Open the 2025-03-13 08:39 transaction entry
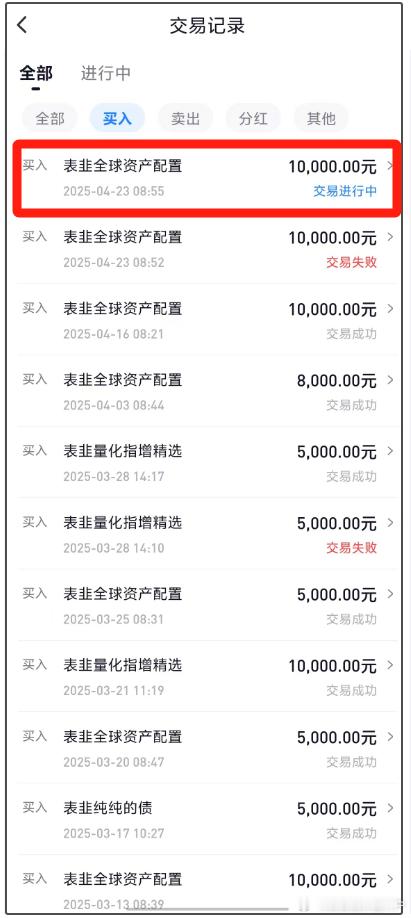 tap(208, 885)
